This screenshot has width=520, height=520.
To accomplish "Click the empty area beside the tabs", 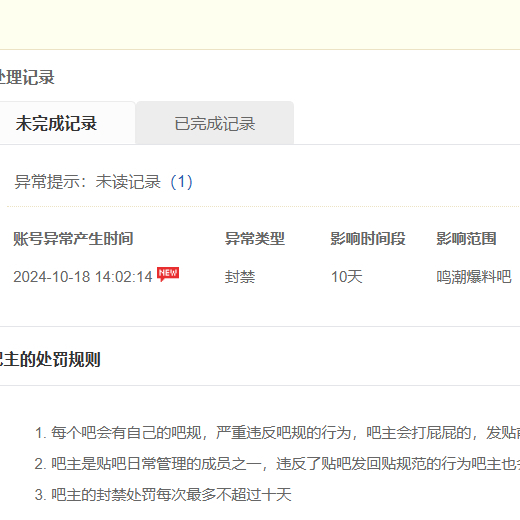I will pyautogui.click(x=407, y=123).
